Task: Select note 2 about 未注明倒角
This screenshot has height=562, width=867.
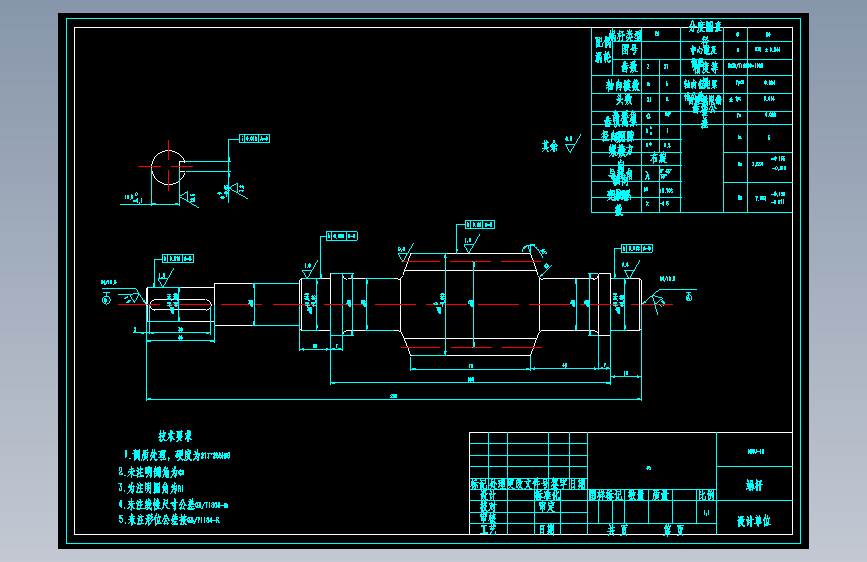Action: pyautogui.click(x=151, y=472)
